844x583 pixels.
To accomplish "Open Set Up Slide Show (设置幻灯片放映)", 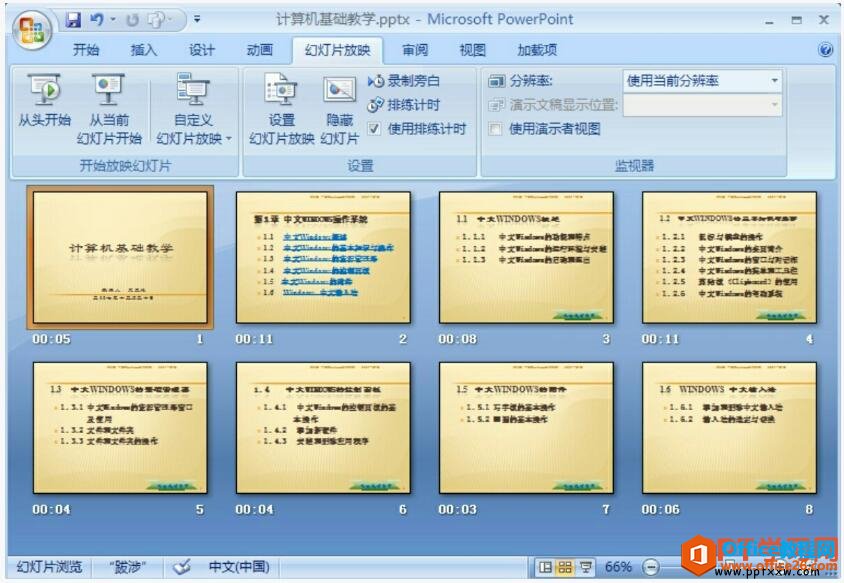I will (282, 109).
